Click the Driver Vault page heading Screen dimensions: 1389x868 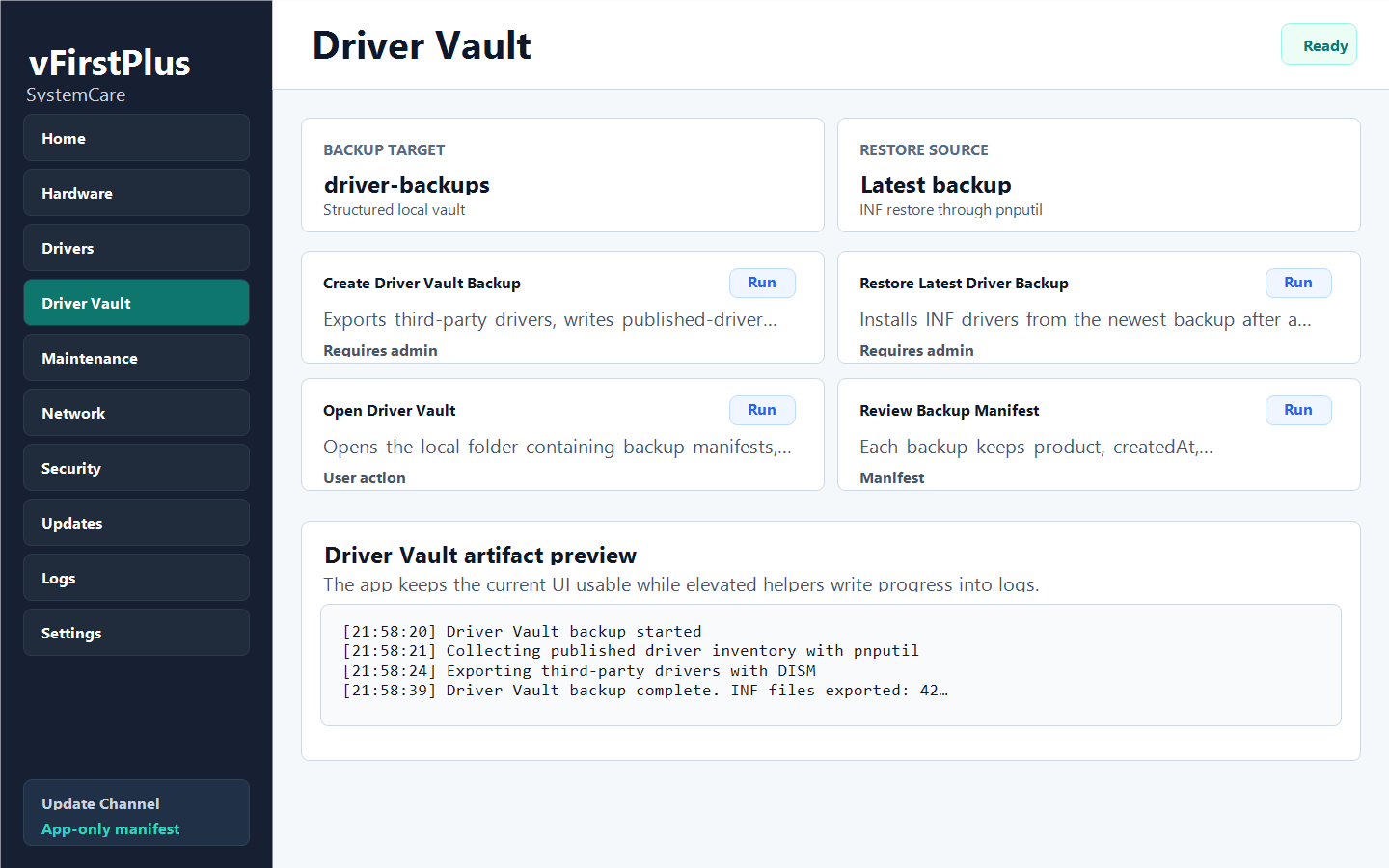pyautogui.click(x=422, y=45)
